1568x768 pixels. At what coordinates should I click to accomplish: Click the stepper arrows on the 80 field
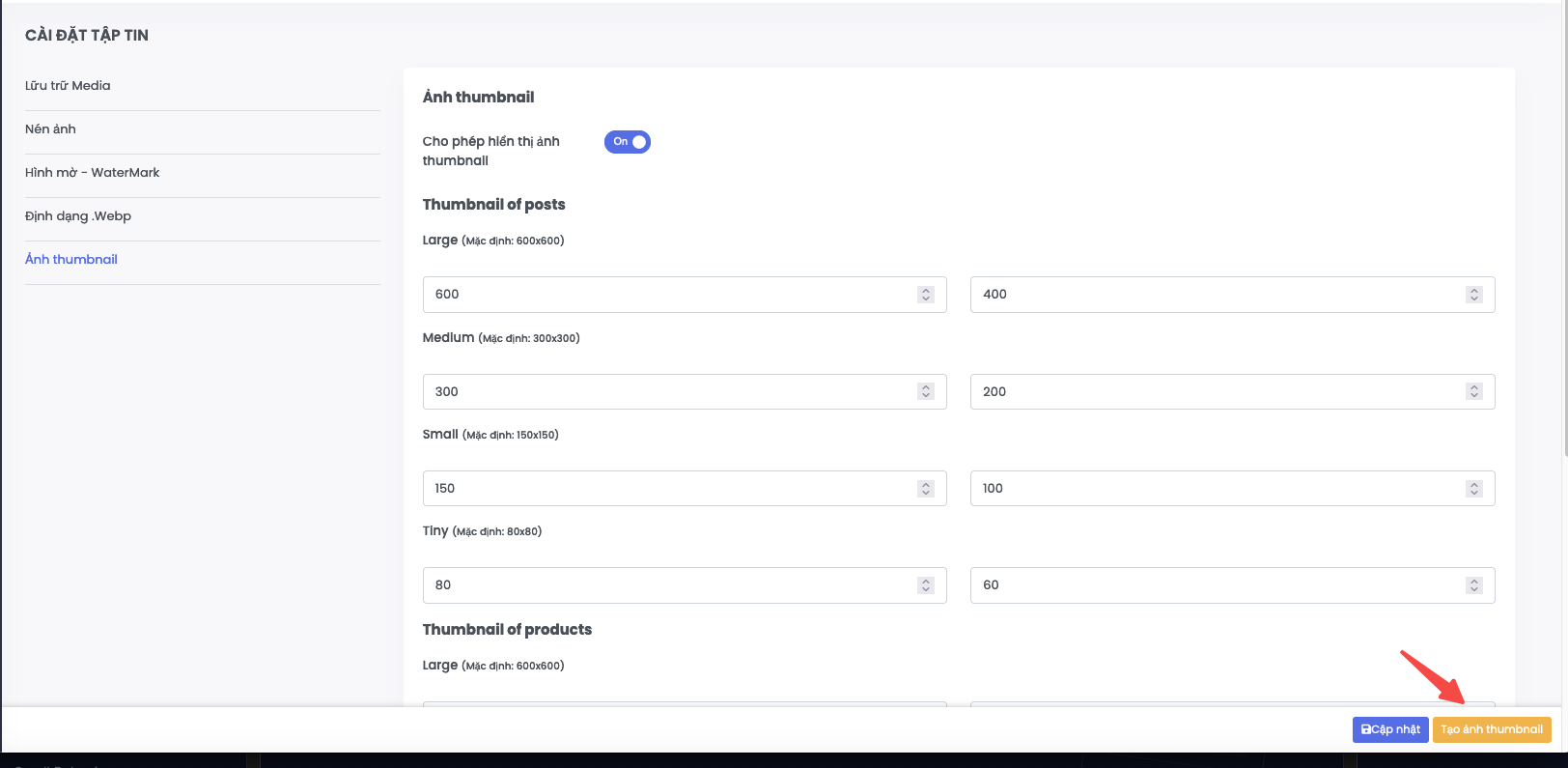point(926,585)
